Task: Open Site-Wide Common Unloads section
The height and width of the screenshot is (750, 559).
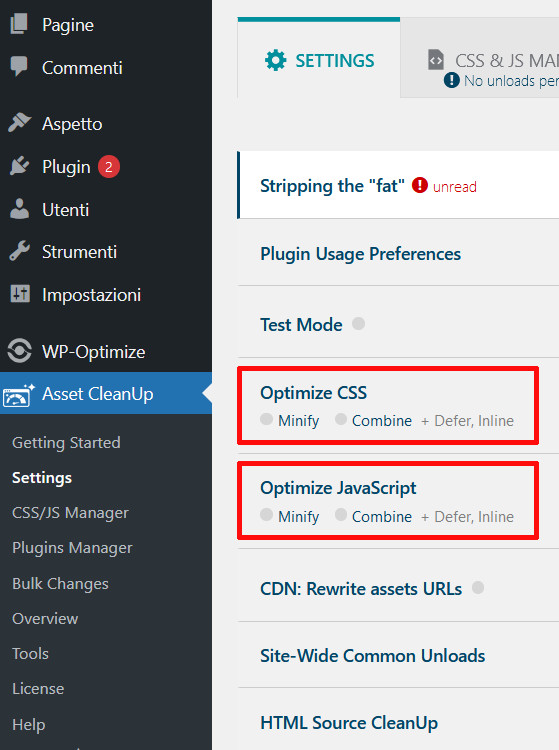Action: pos(398,655)
